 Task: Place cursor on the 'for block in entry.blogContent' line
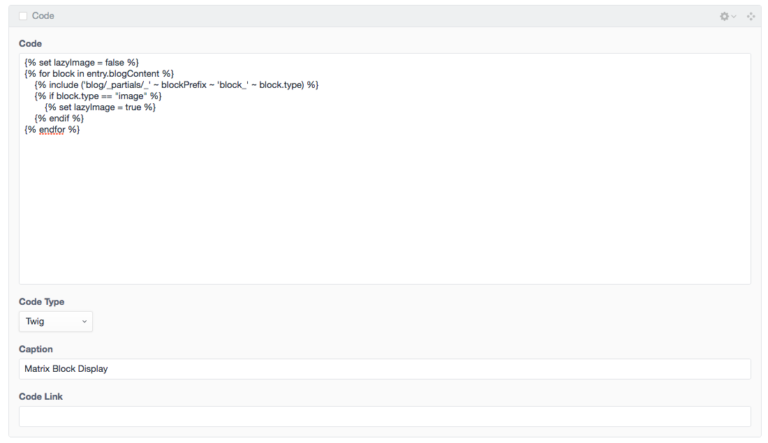(x=100, y=73)
